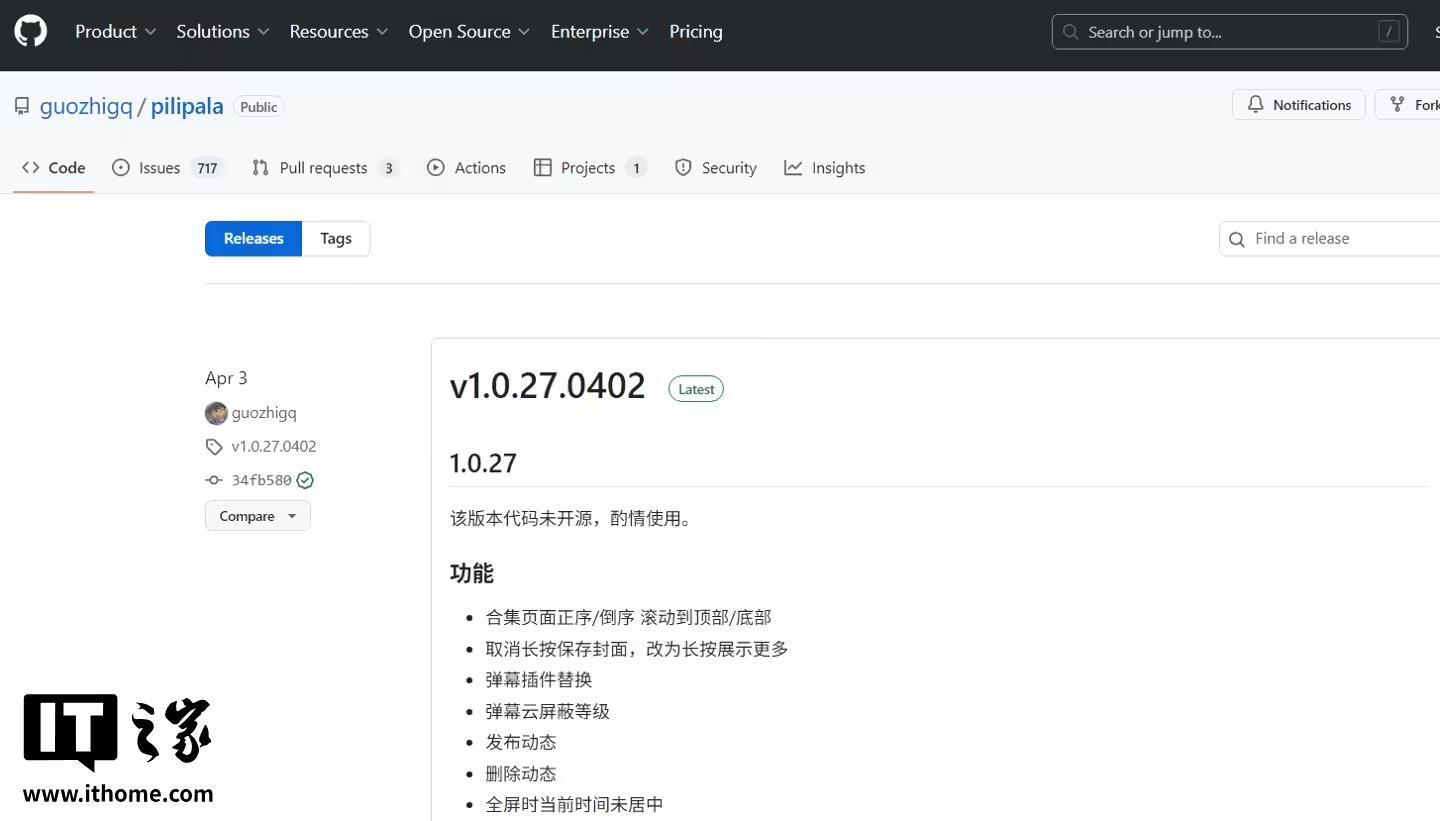
Task: Open the Enterprise dropdown
Action: (x=600, y=32)
